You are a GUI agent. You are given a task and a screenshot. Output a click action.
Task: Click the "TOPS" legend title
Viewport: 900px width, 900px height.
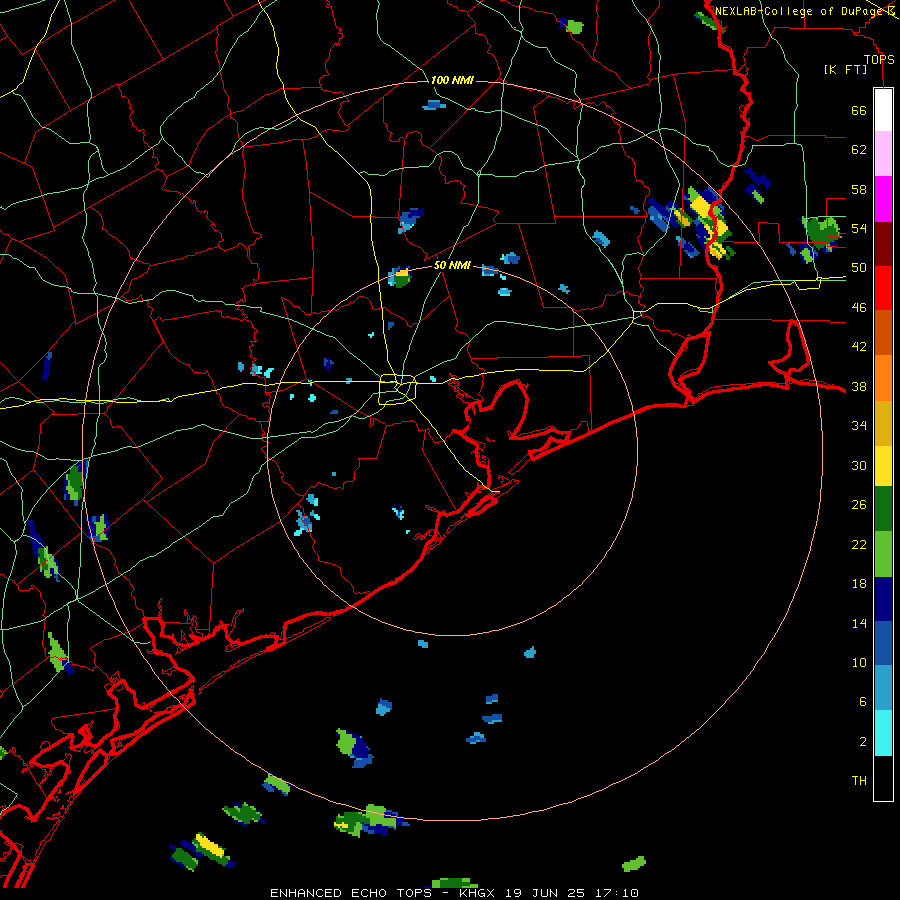point(879,60)
